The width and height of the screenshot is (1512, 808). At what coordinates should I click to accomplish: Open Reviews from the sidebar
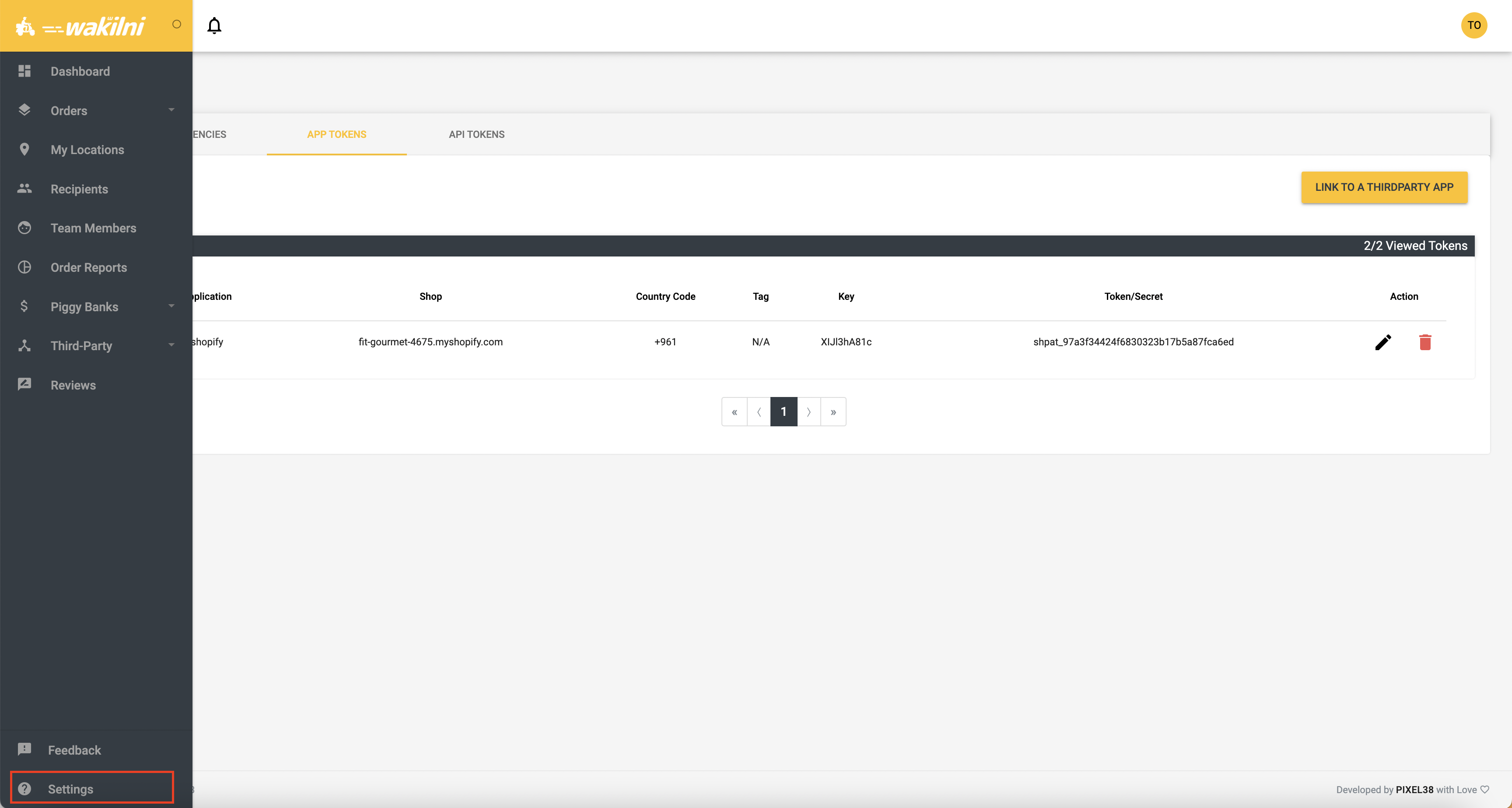coord(73,385)
